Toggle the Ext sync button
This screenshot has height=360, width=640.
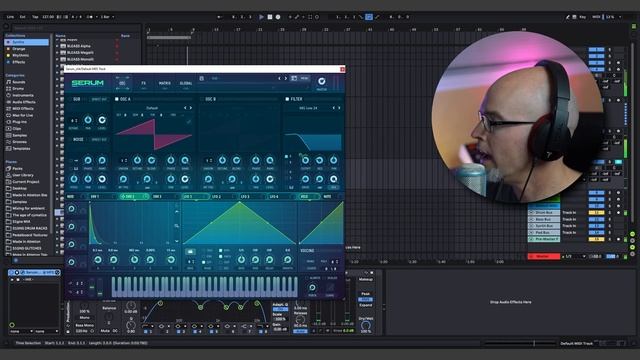click(22, 17)
